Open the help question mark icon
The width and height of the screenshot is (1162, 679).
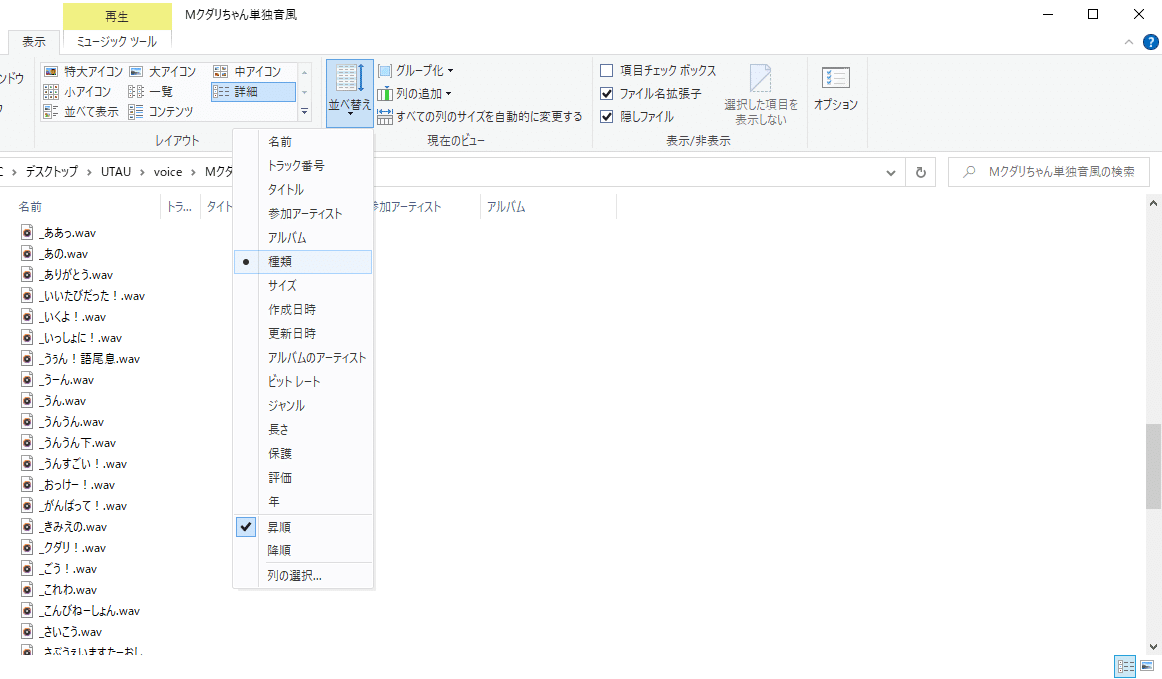coord(1151,42)
